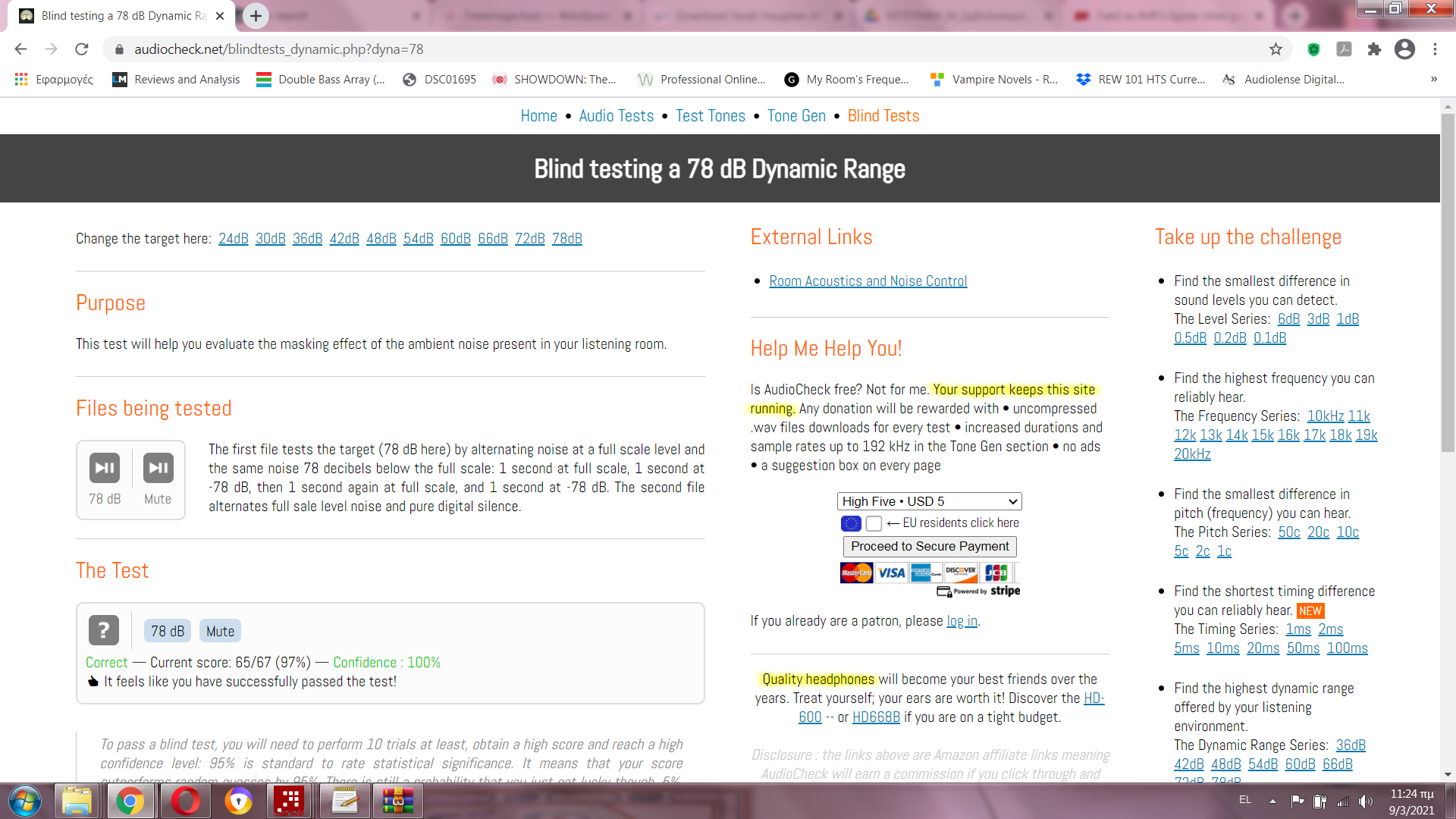
Task: Open Room Acoustics and Noise Control link
Action: pos(868,281)
